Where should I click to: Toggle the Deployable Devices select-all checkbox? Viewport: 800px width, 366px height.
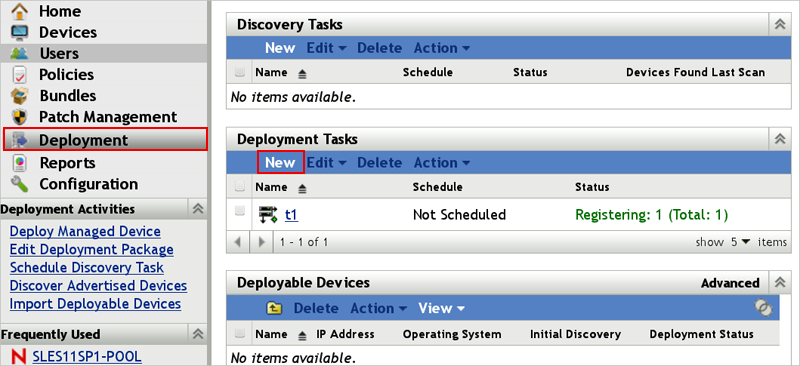click(240, 334)
